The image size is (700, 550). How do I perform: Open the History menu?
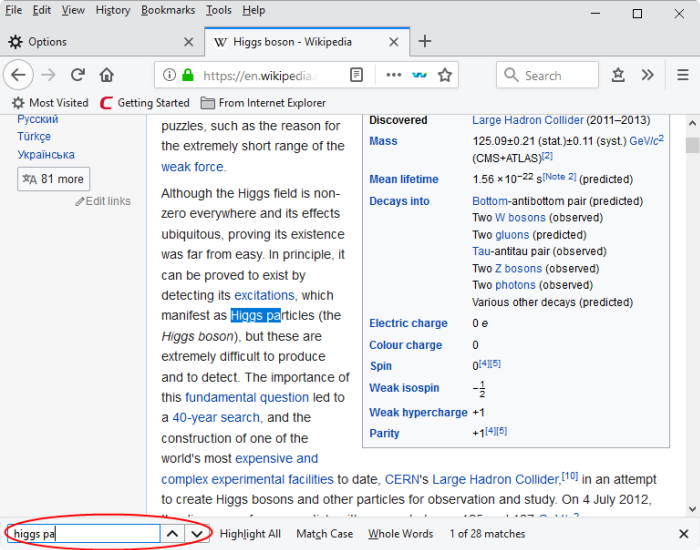[113, 10]
